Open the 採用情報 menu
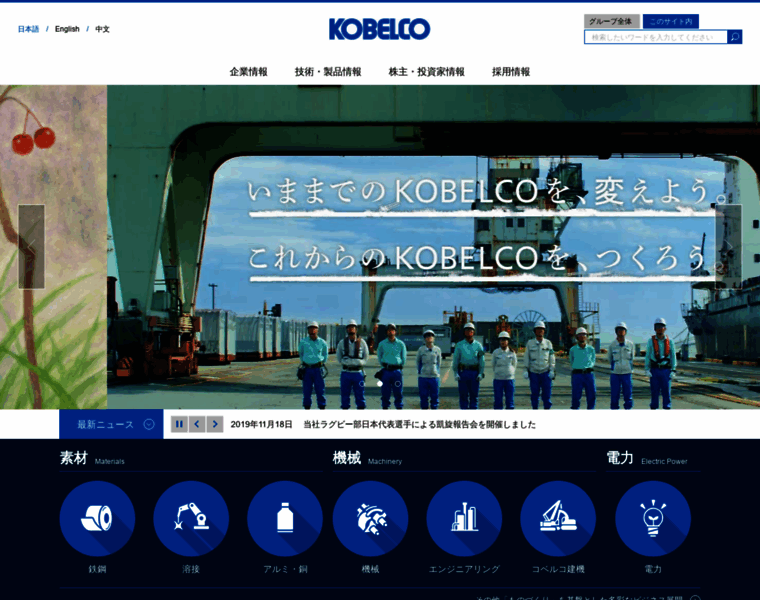Image resolution: width=760 pixels, height=600 pixels. tap(511, 72)
